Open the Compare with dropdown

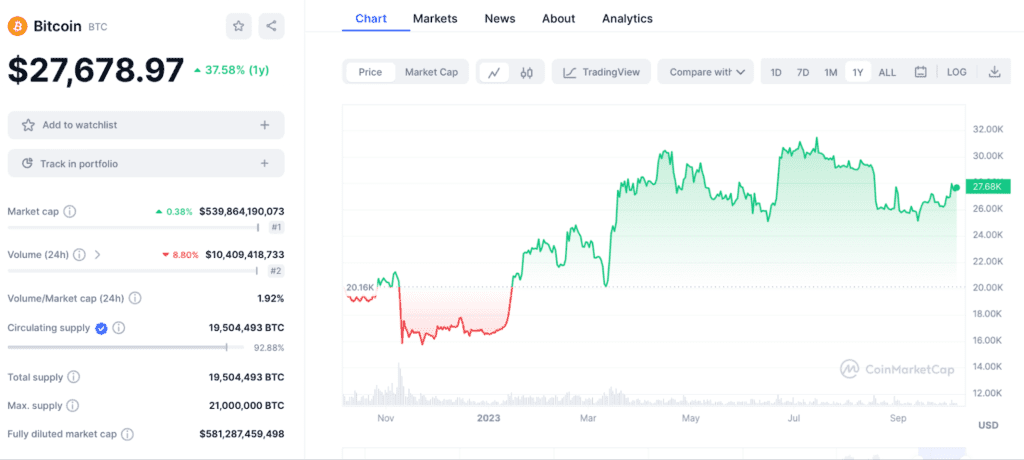[706, 72]
